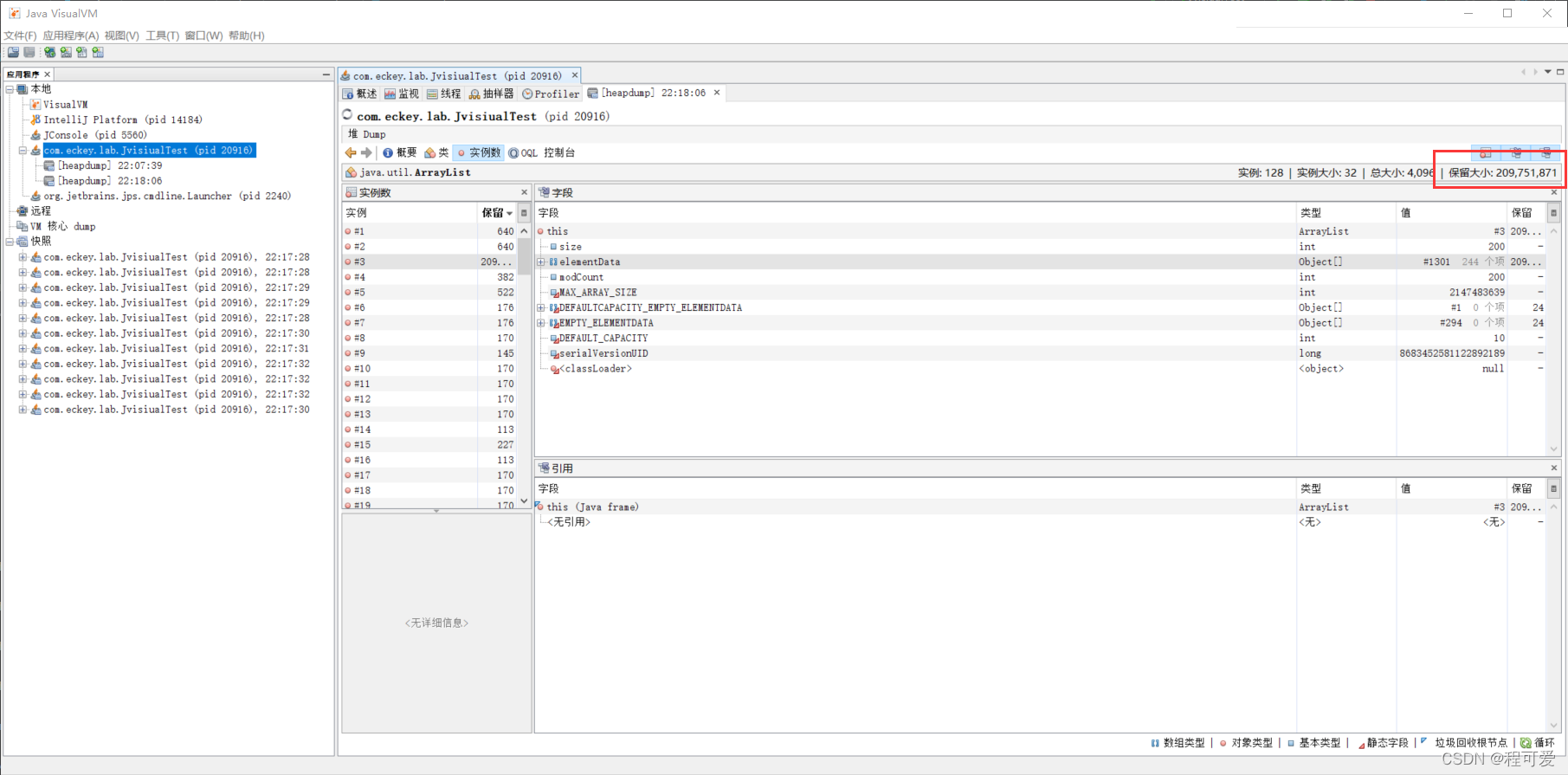Maximize the editor window with top-right square icon
Viewport: 1568px width, 775px height.
(x=1560, y=72)
